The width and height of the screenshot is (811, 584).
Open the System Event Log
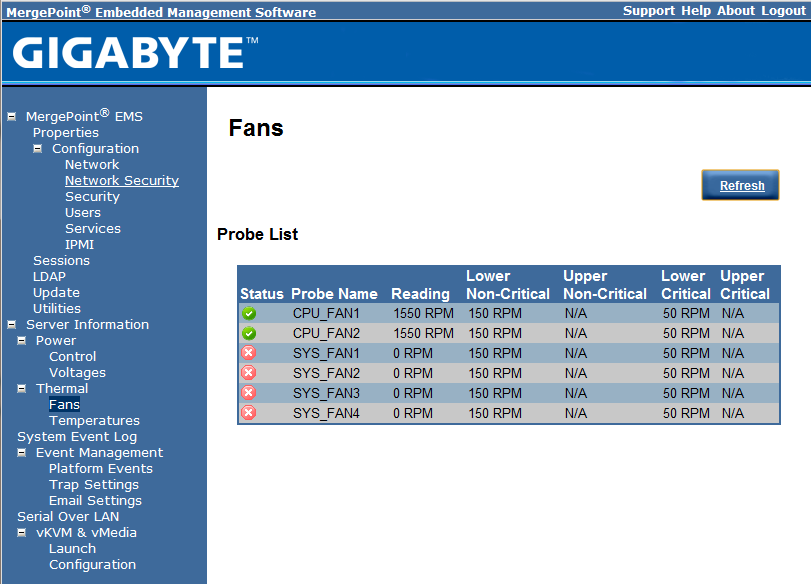pyautogui.click(x=77, y=437)
